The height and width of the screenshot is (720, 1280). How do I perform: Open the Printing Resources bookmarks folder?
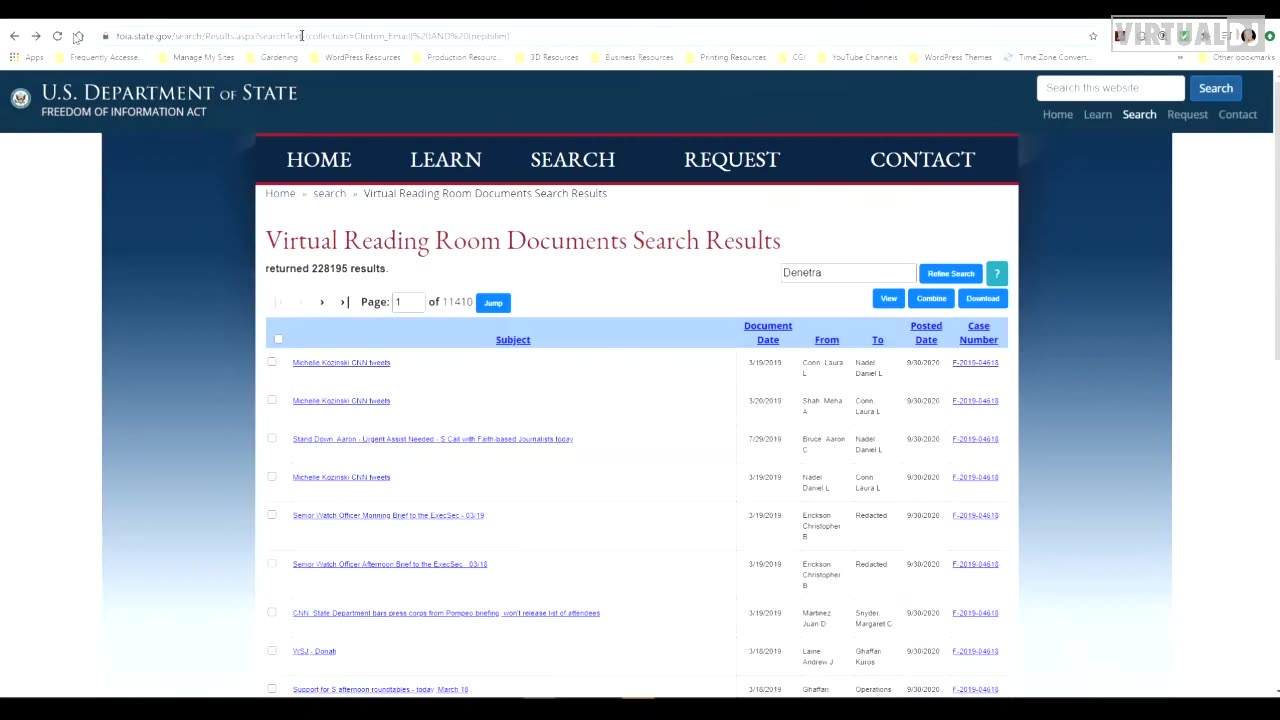coord(725,57)
